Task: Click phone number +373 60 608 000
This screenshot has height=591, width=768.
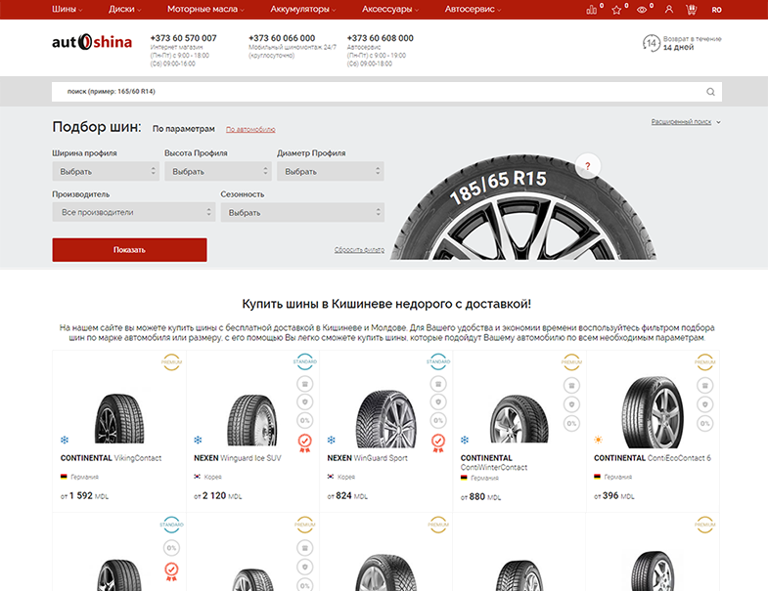Action: [x=380, y=38]
